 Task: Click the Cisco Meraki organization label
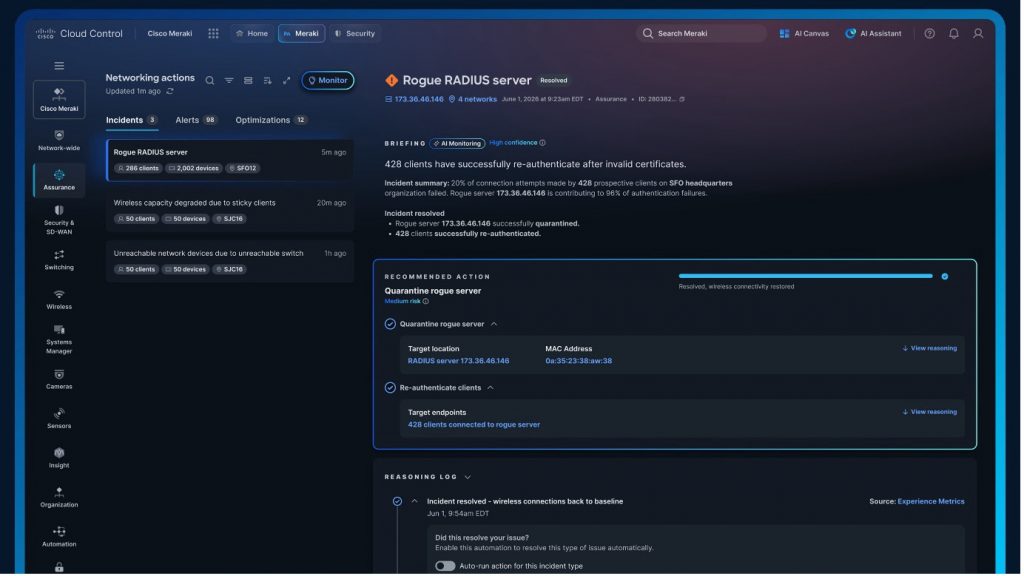tap(170, 33)
